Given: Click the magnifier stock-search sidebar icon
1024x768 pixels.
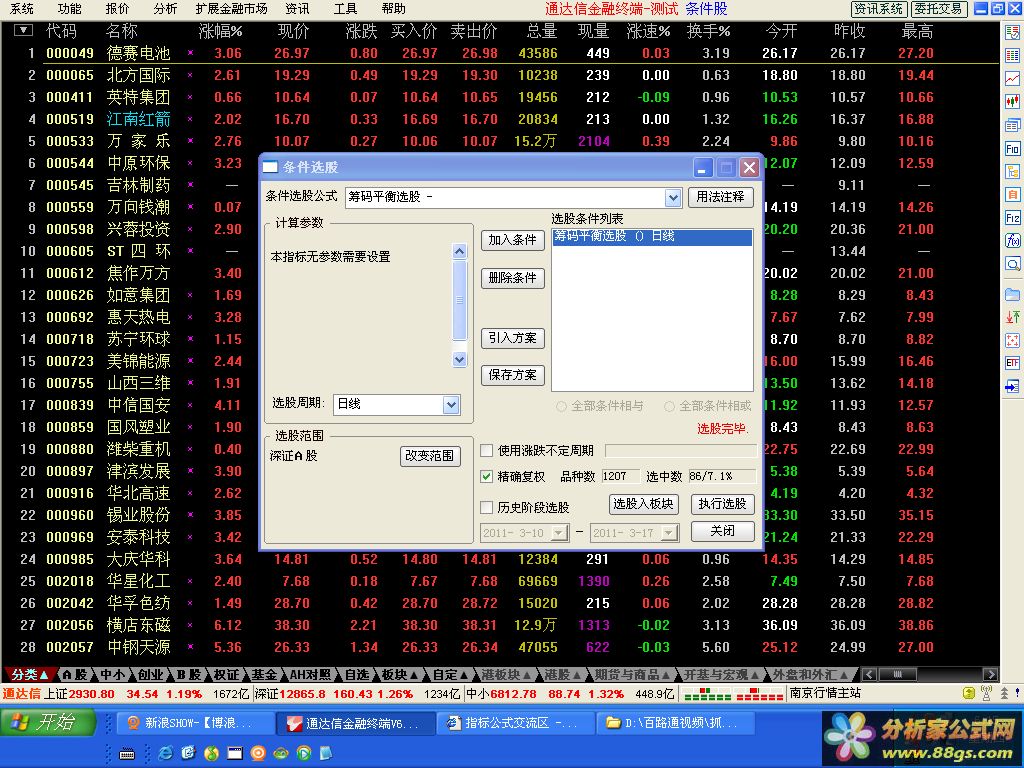Looking at the screenshot, I should (1012, 264).
